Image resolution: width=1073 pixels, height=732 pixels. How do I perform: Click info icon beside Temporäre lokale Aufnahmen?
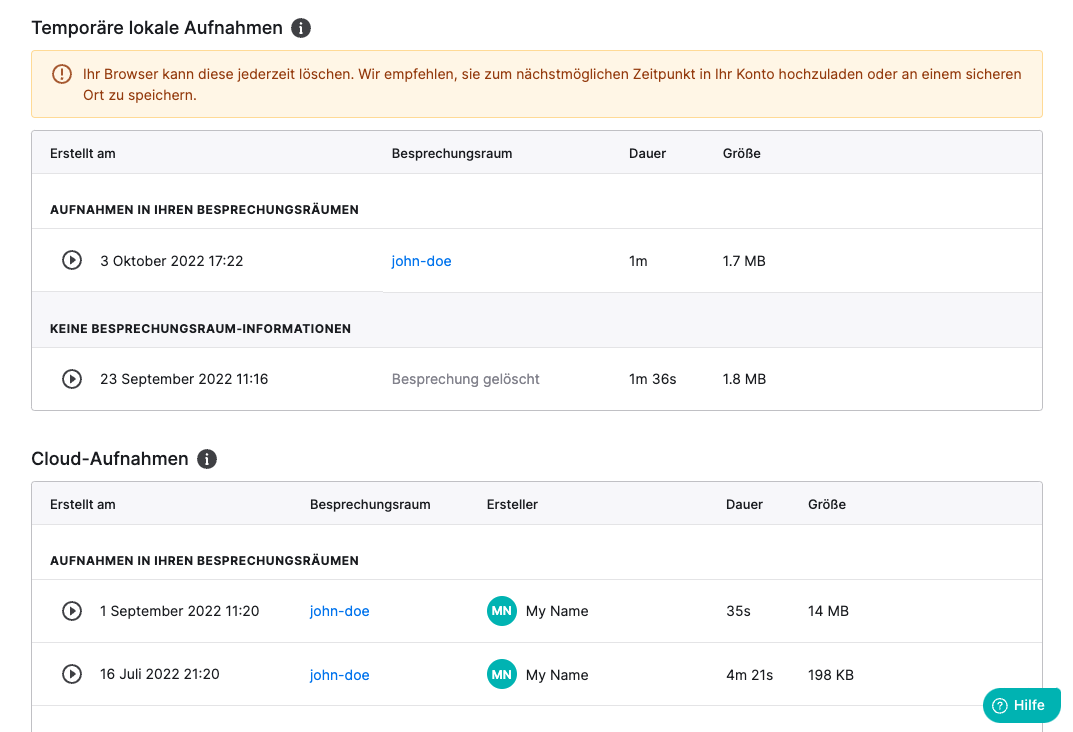(x=301, y=28)
